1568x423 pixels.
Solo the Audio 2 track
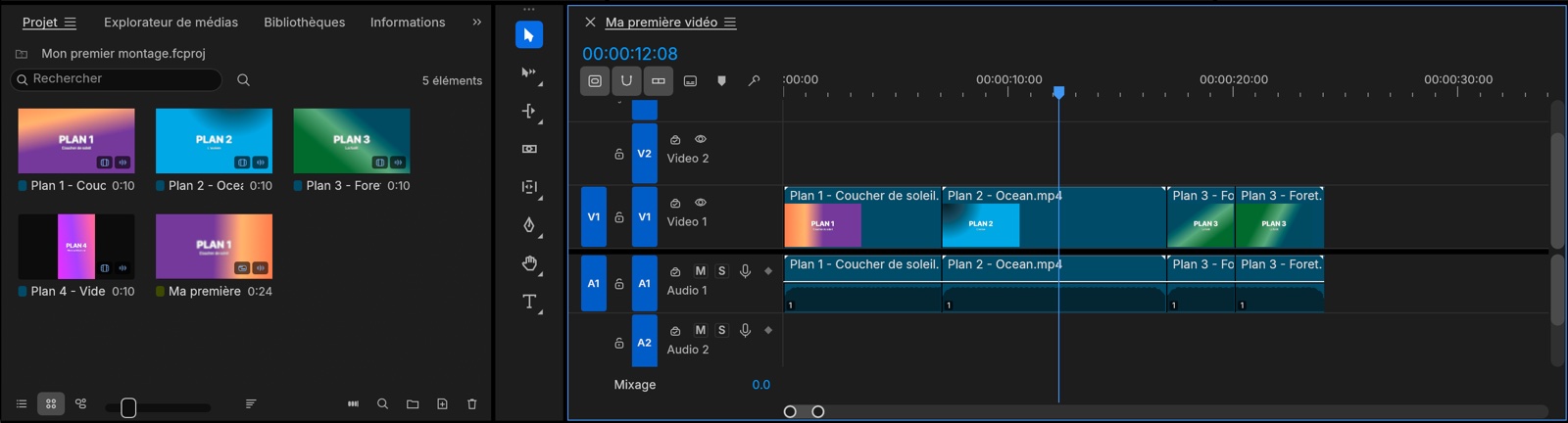(x=722, y=331)
